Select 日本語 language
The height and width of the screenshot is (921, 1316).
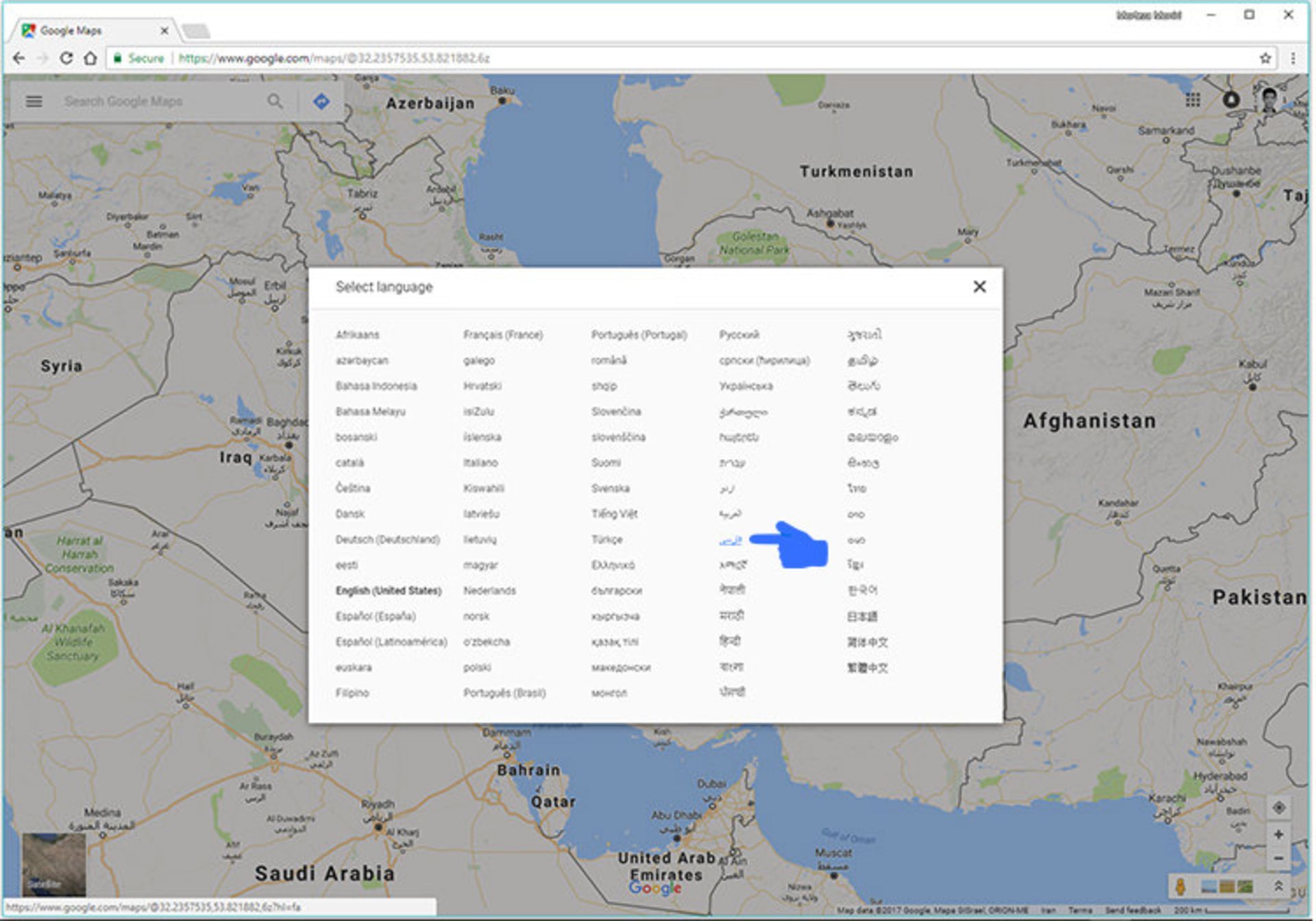[x=862, y=616]
